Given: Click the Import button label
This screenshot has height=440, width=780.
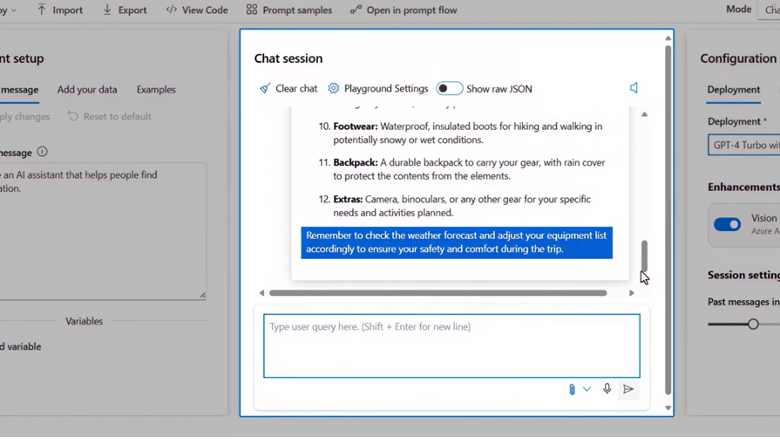Looking at the screenshot, I should 68,10.
